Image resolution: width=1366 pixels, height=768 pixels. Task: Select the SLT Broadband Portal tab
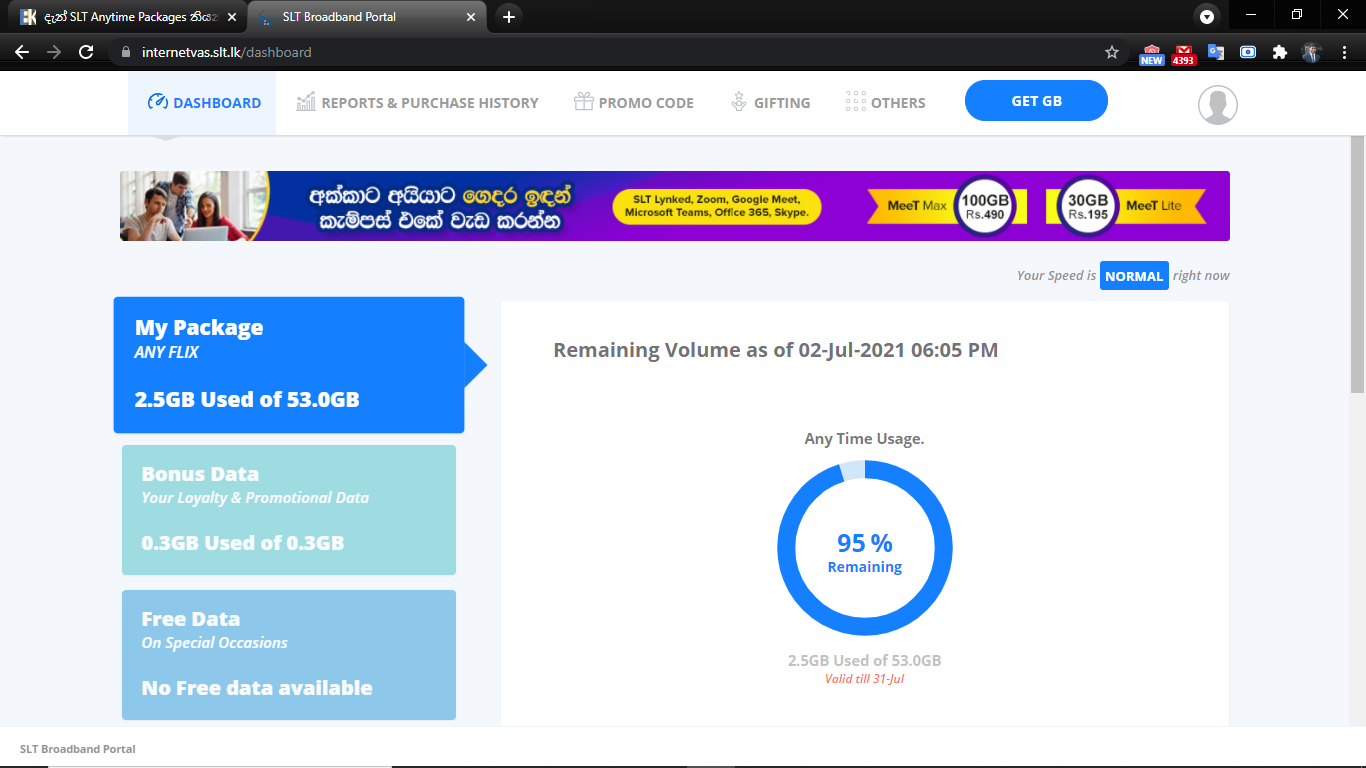(x=368, y=17)
